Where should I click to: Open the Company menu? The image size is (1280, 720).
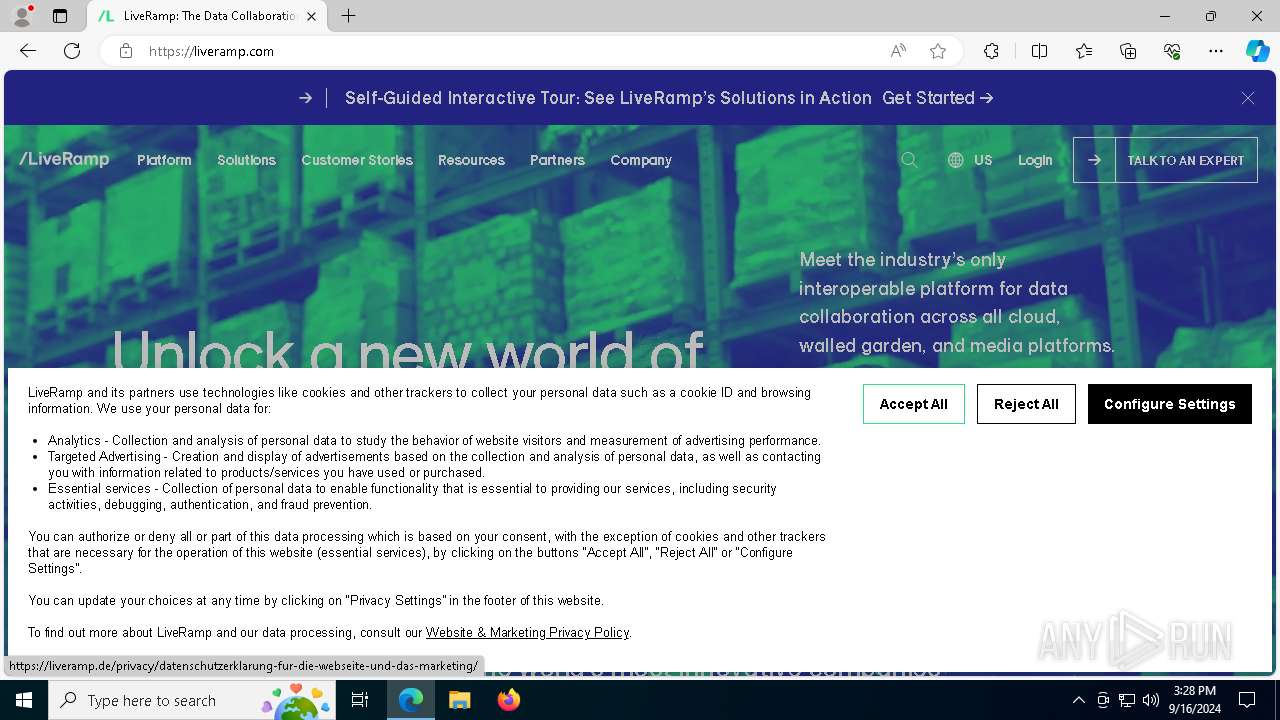pos(641,160)
